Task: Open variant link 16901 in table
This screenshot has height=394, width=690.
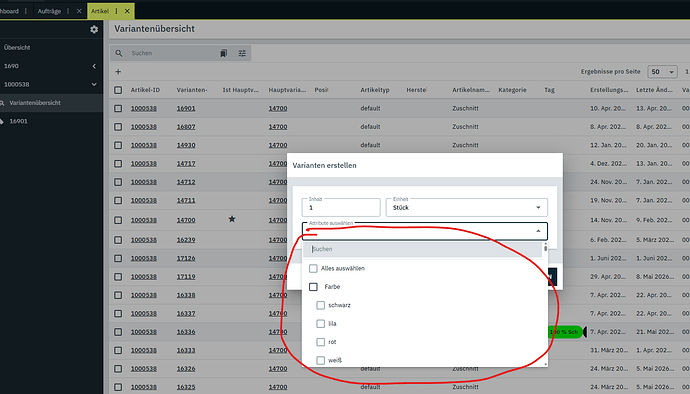Action: 186,108
